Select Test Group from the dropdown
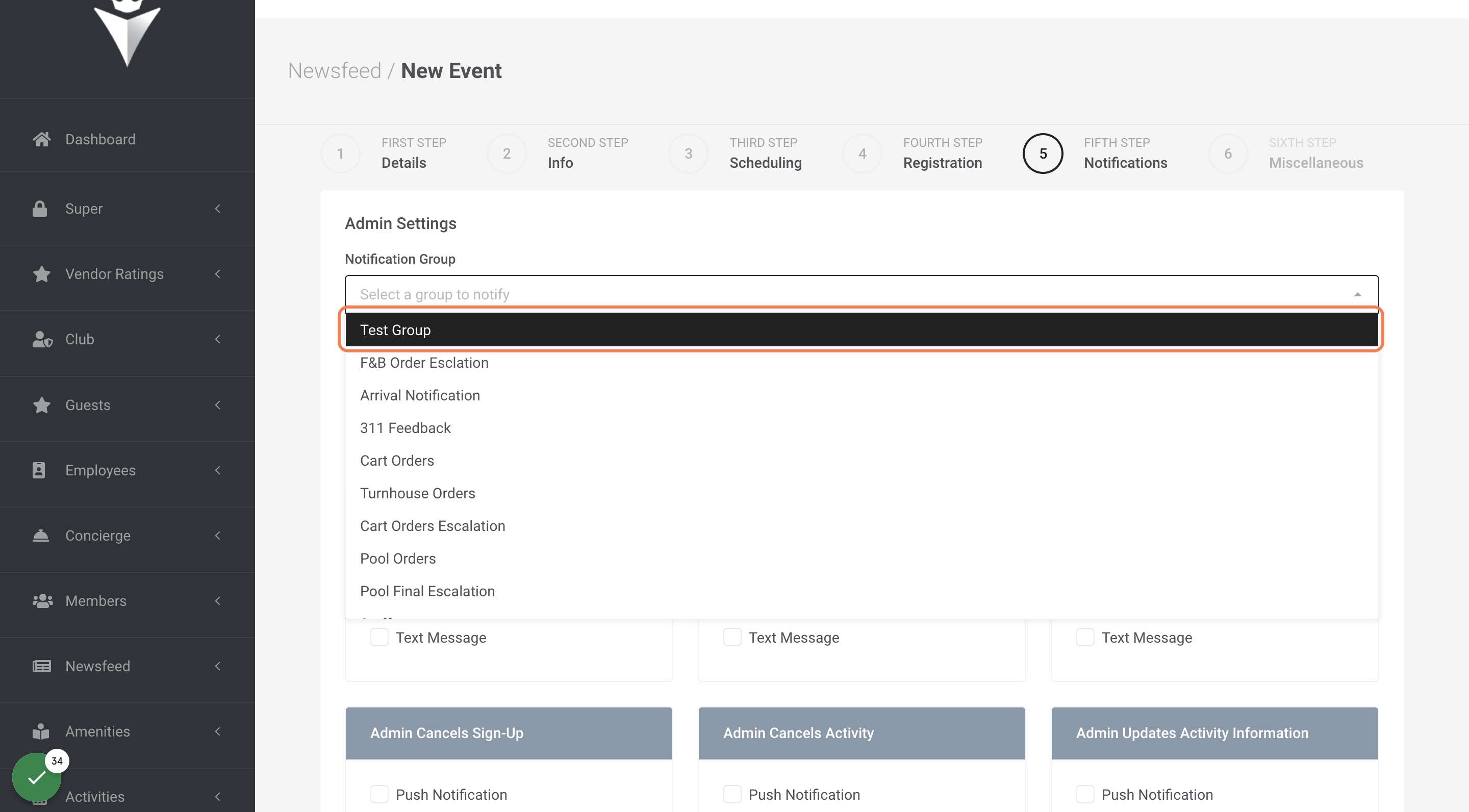The width and height of the screenshot is (1469, 812). point(862,329)
